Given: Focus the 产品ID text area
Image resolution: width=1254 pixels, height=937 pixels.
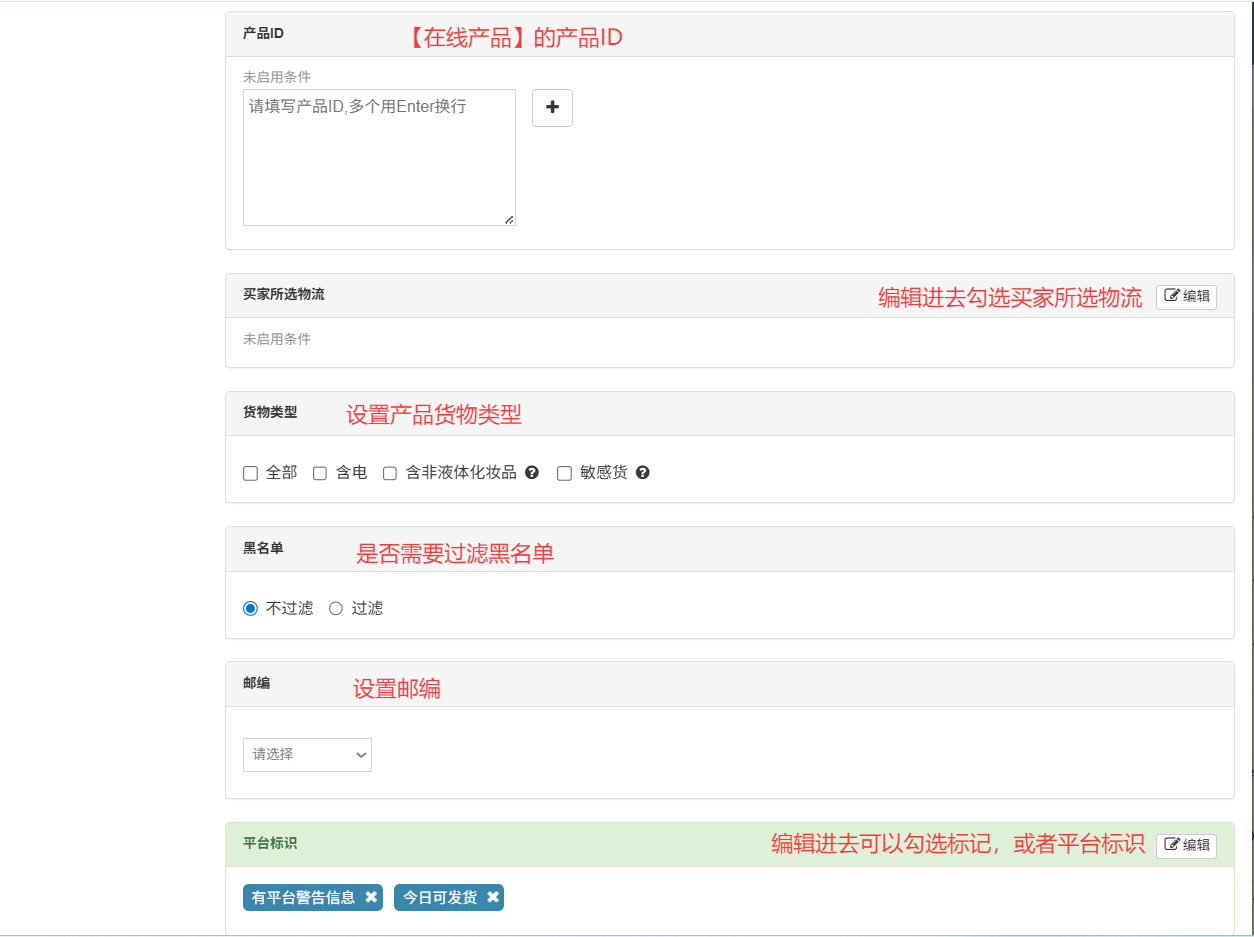Looking at the screenshot, I should (x=379, y=157).
